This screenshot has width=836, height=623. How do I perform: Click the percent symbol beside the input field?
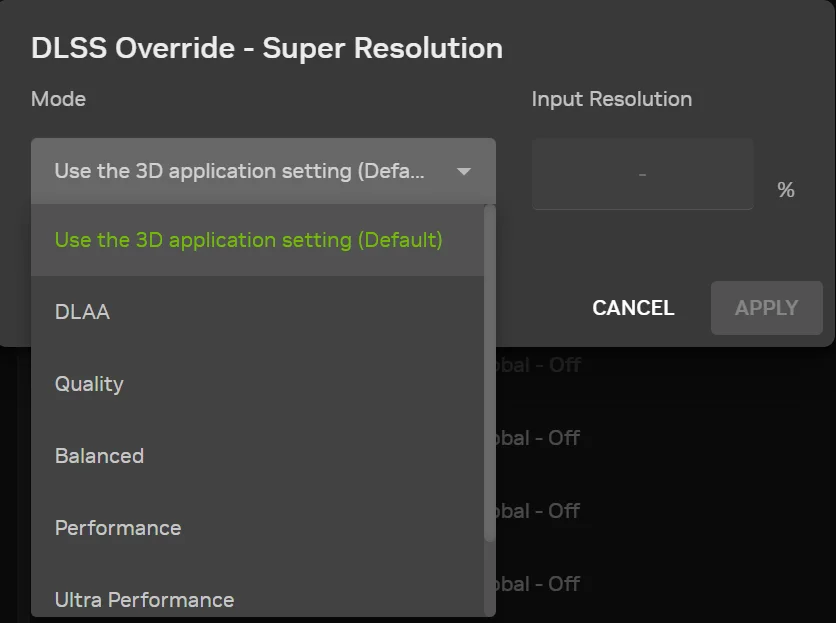point(786,190)
